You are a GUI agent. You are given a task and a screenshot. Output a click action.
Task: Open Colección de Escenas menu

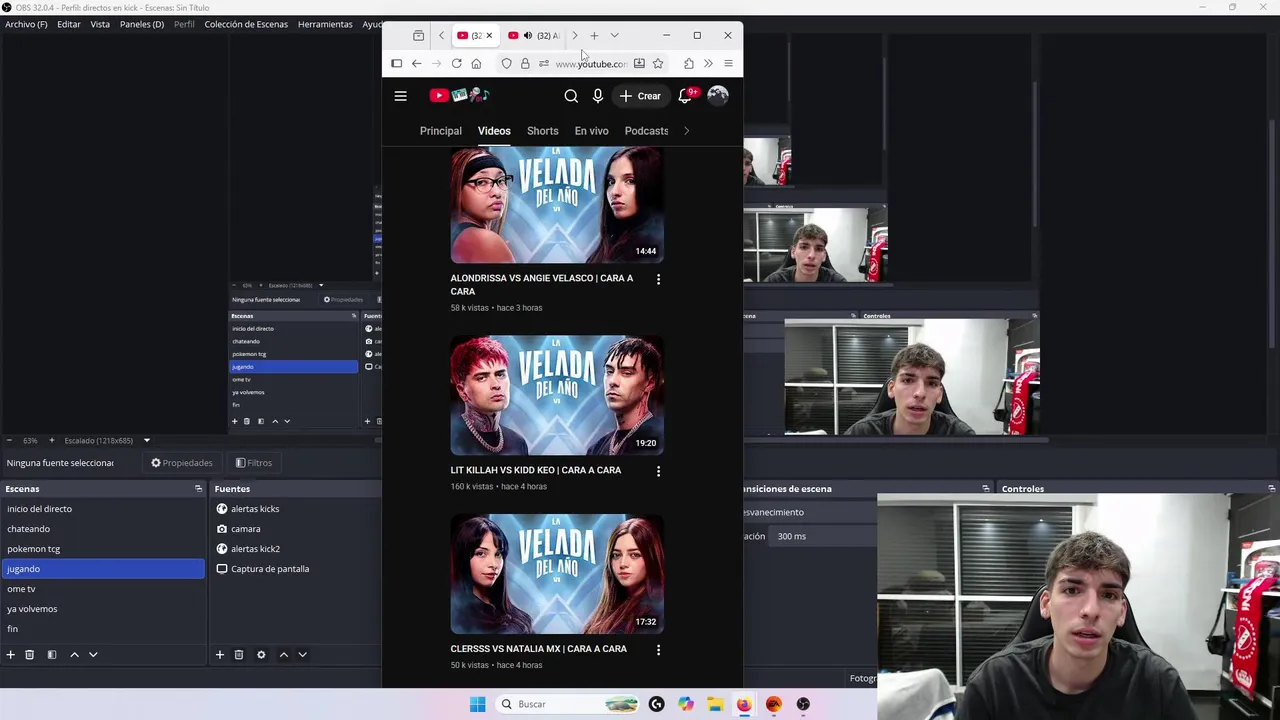click(x=246, y=24)
